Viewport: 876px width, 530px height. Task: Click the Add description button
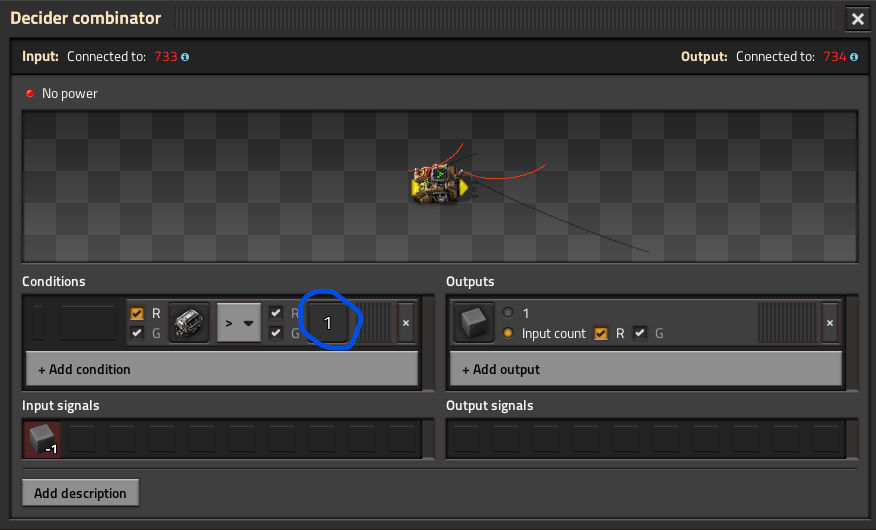[80, 493]
